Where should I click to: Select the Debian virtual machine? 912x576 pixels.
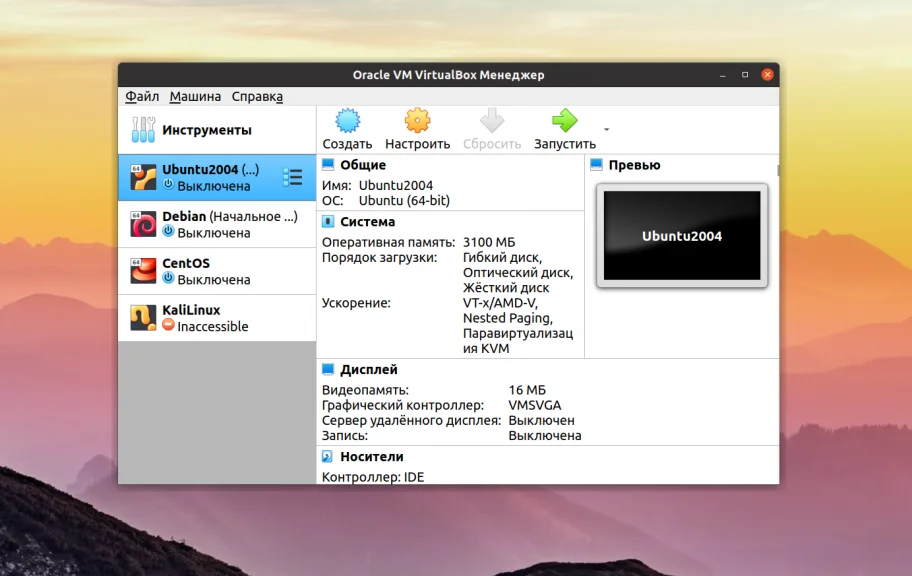[x=217, y=225]
